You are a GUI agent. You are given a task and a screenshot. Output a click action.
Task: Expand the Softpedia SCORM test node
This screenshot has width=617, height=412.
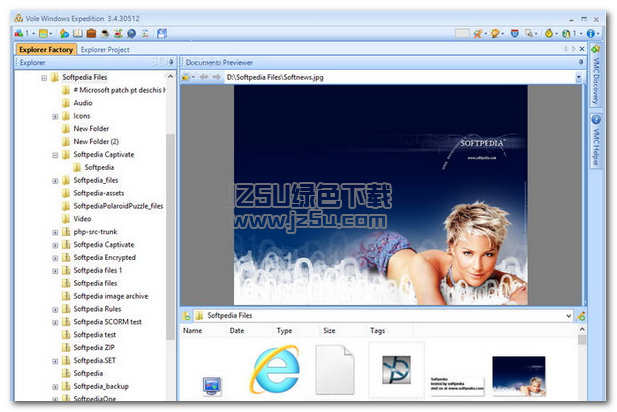coord(55,323)
